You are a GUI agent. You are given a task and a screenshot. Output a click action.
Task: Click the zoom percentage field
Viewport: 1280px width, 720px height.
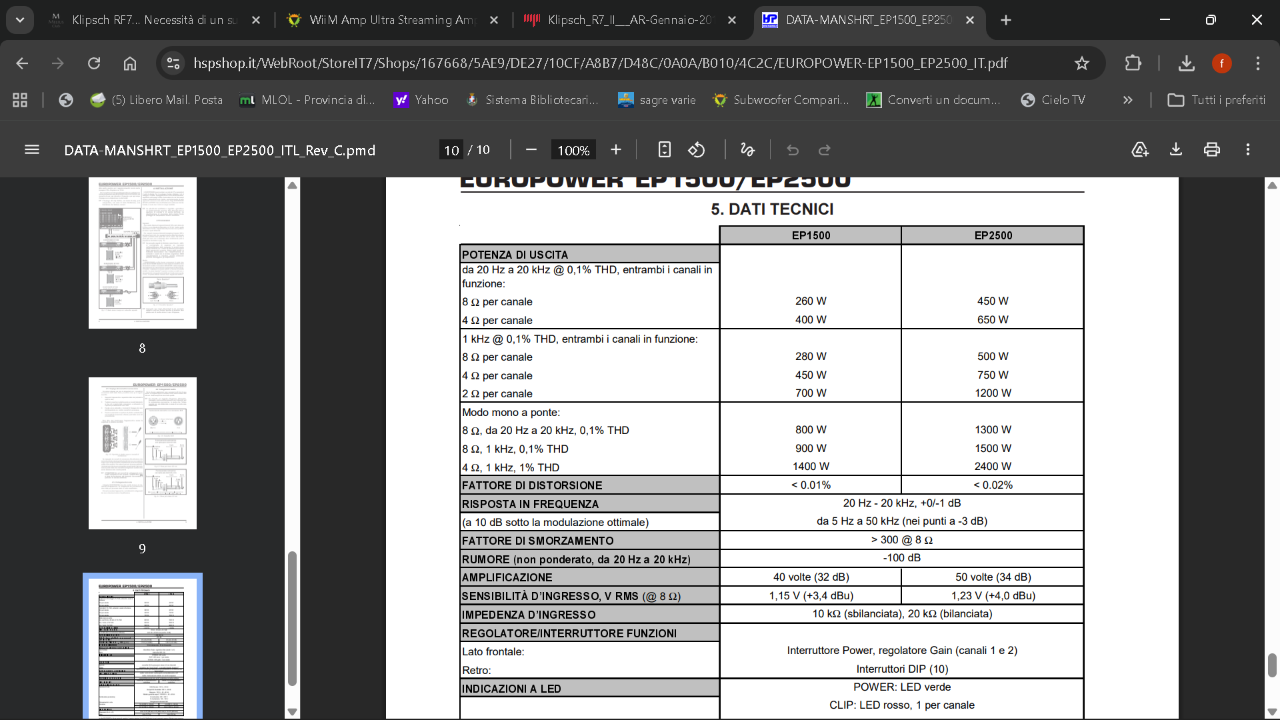(573, 150)
